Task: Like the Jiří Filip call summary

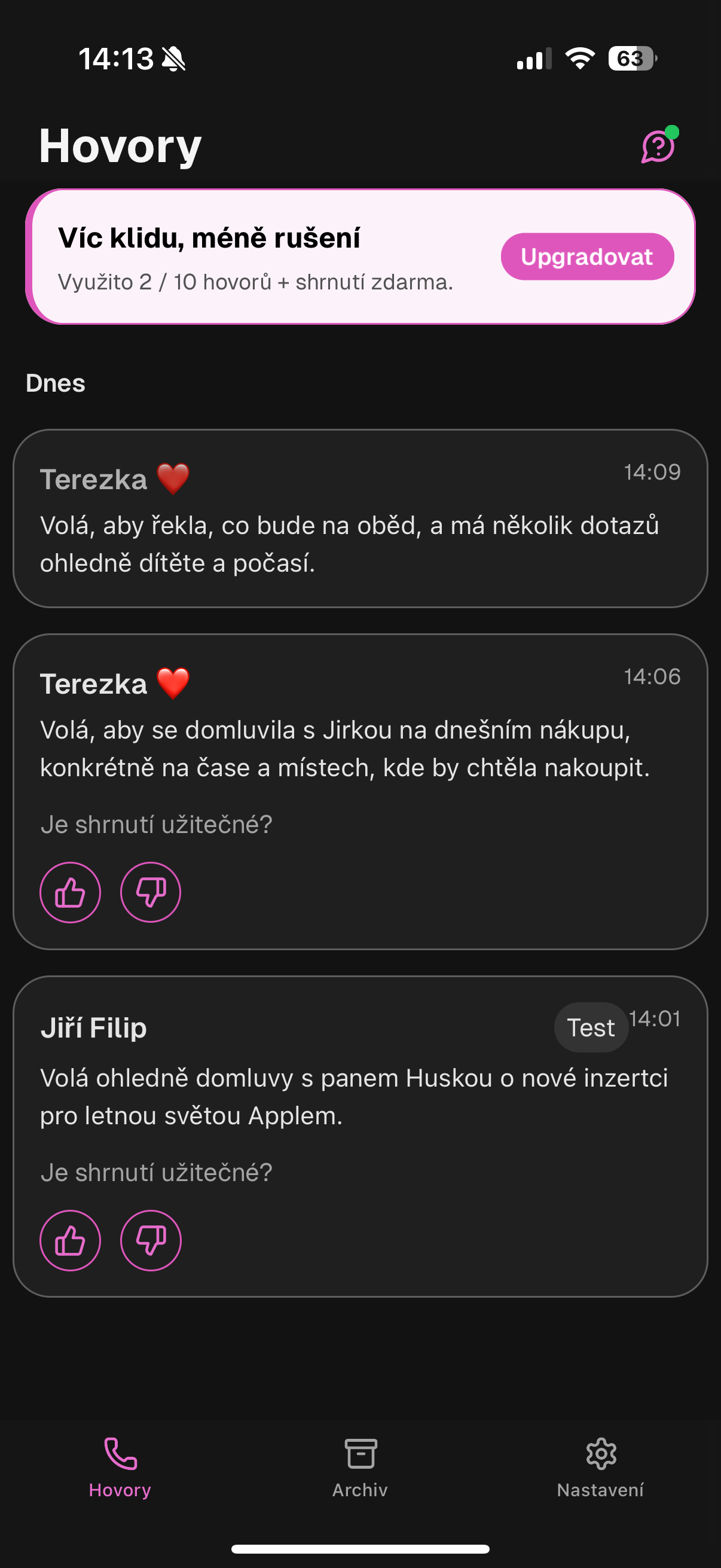Action: (x=70, y=1240)
